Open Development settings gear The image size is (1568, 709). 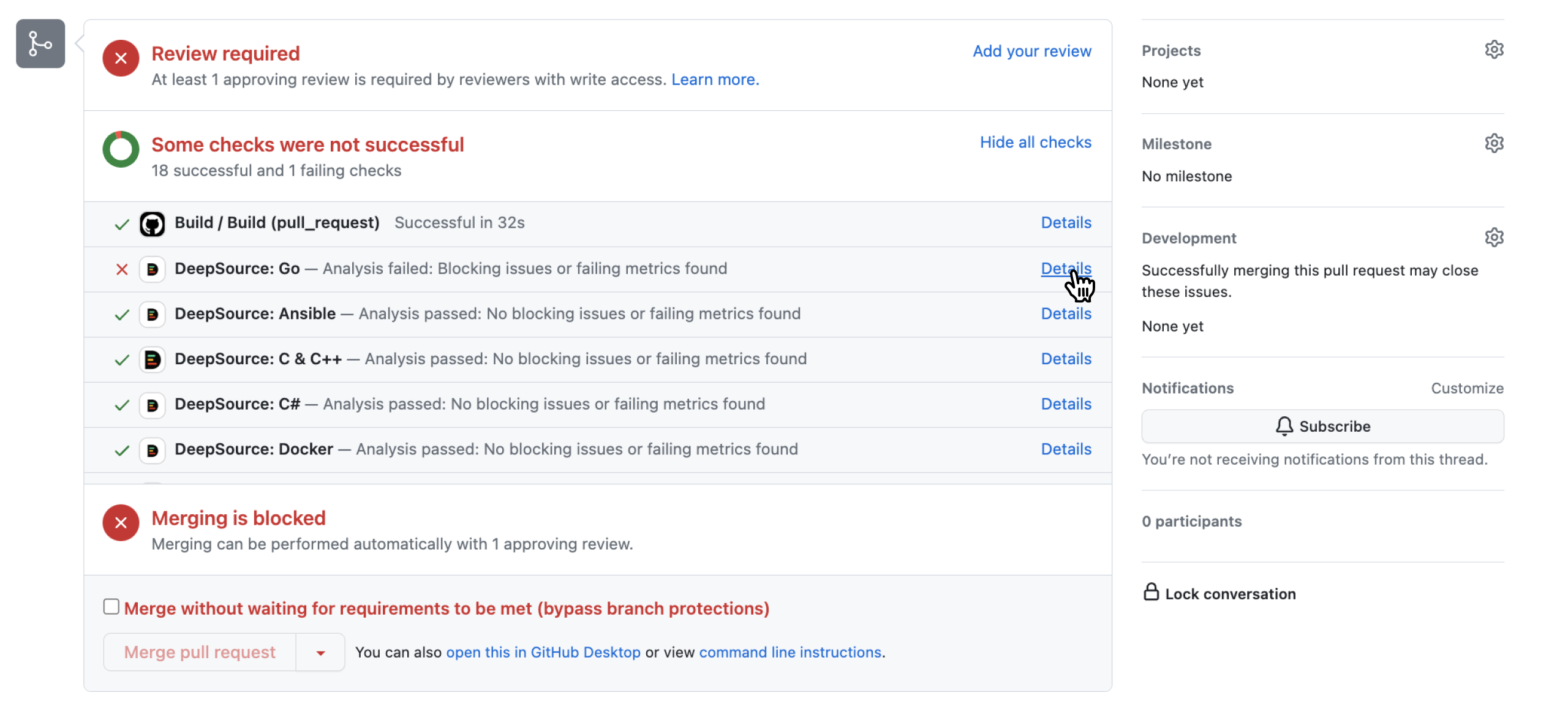pyautogui.click(x=1494, y=238)
